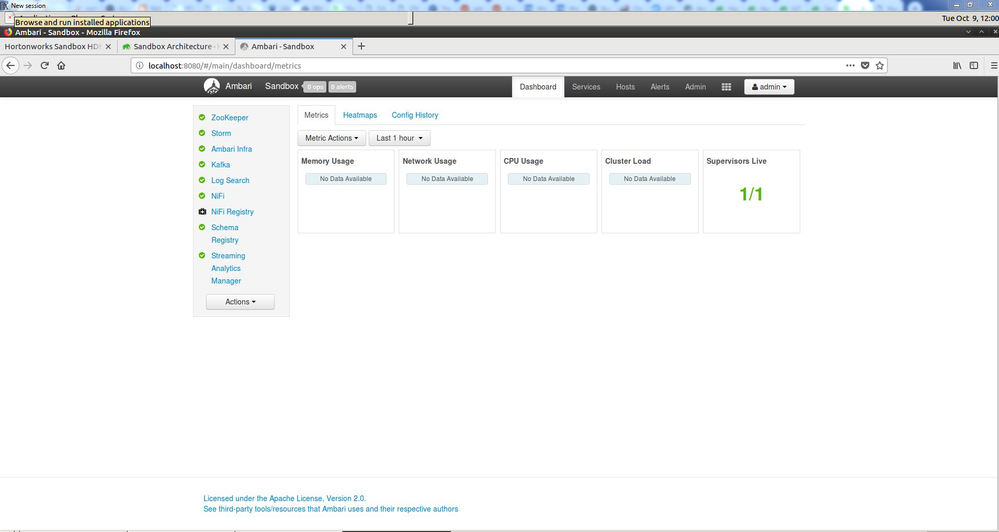Open the Firefox library icon

(x=957, y=65)
